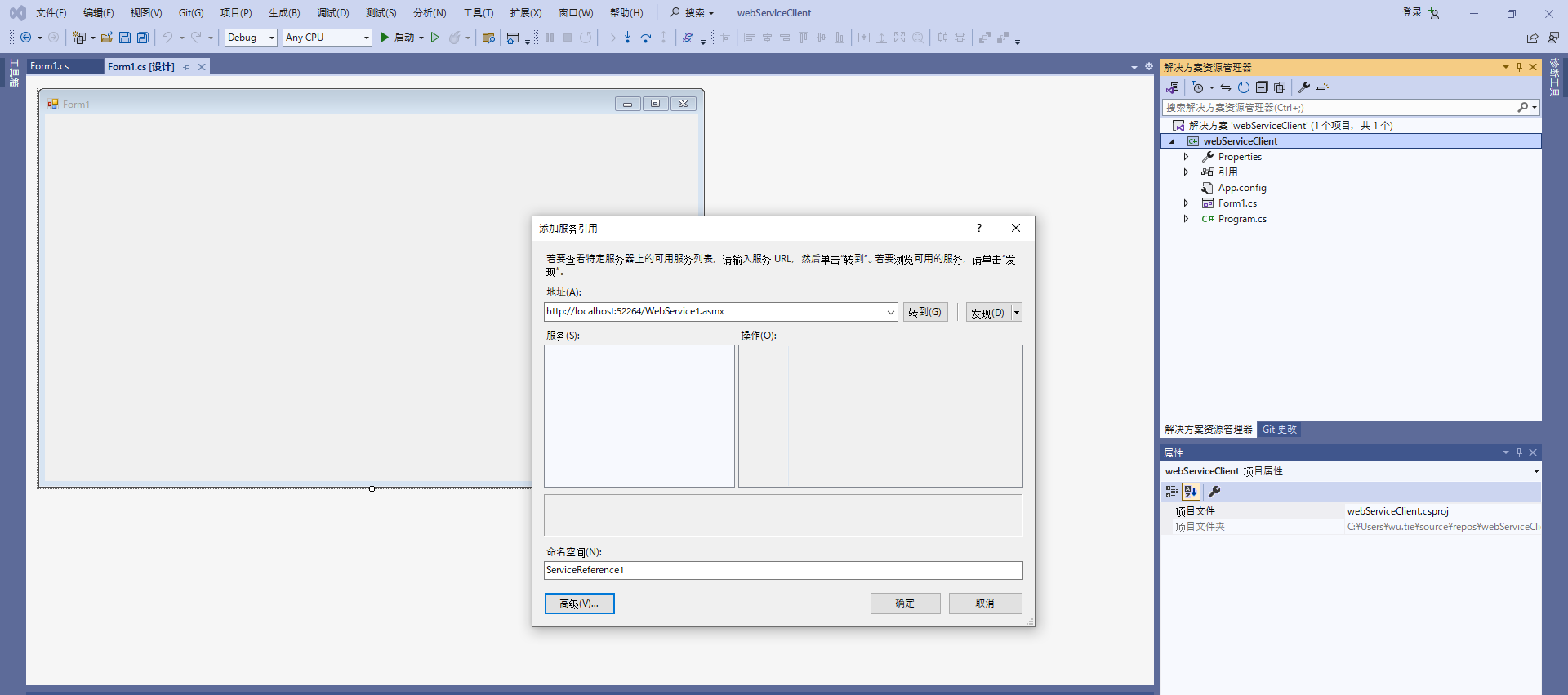Open the 编辑(E) menu
This screenshot has width=1568, height=695.
(98, 13)
